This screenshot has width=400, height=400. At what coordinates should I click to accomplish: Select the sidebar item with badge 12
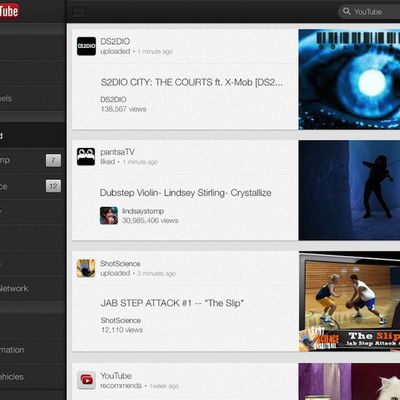point(32,186)
